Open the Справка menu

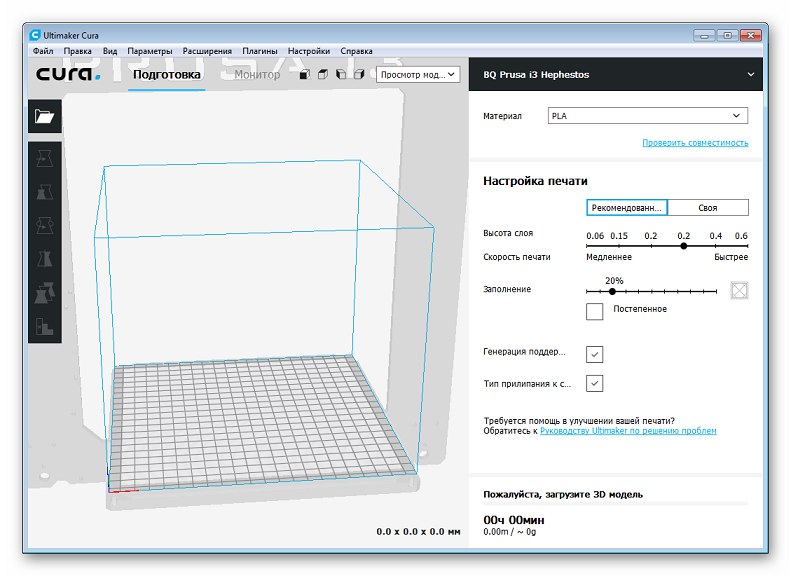click(356, 51)
